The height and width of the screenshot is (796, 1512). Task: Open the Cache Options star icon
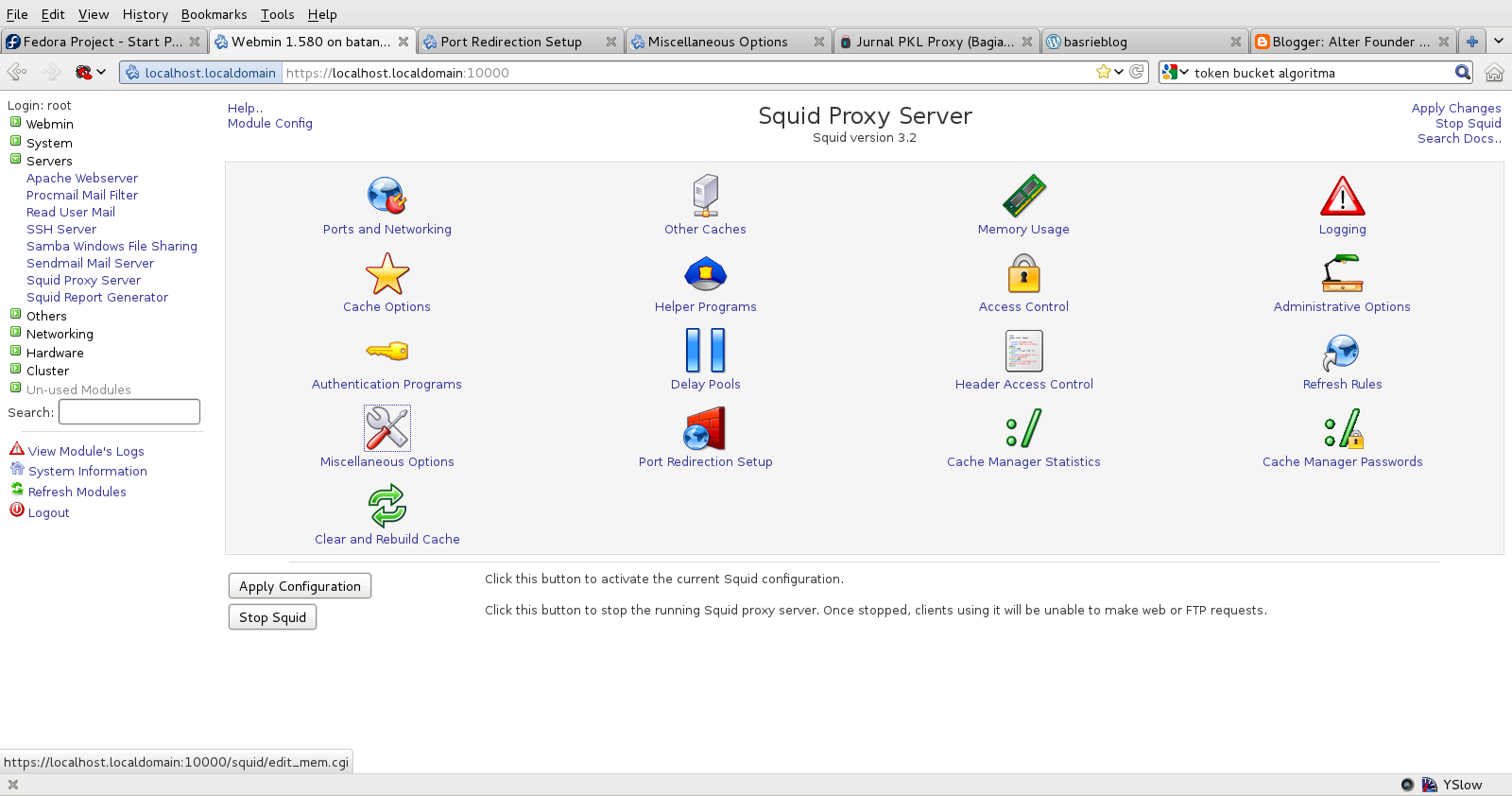click(x=387, y=273)
